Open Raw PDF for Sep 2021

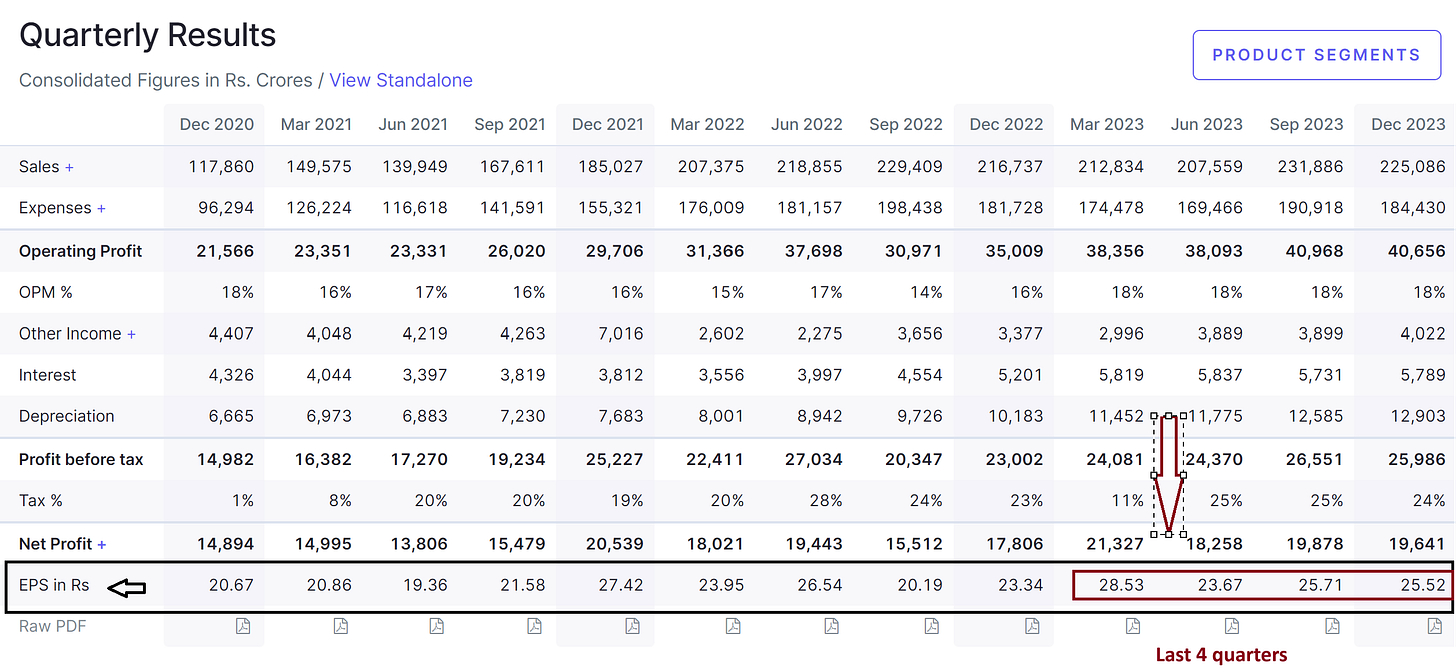535,626
